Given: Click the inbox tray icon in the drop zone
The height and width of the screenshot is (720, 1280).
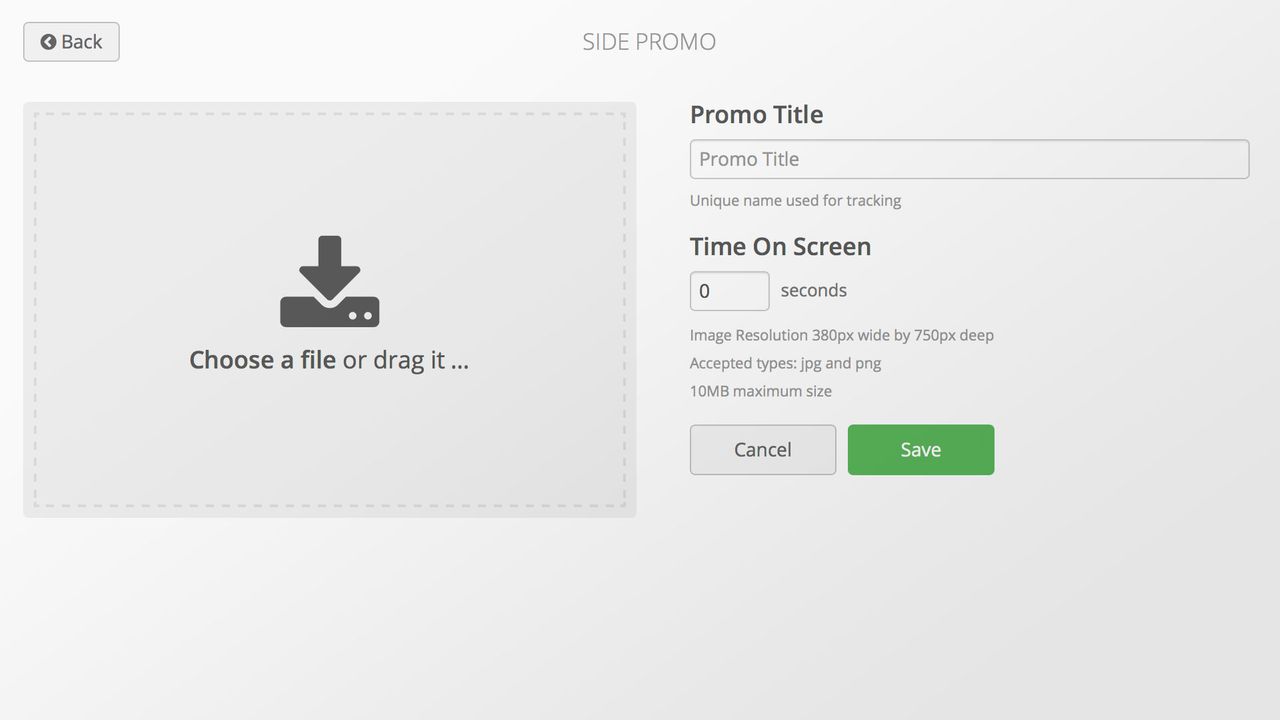Looking at the screenshot, I should click(x=329, y=312).
